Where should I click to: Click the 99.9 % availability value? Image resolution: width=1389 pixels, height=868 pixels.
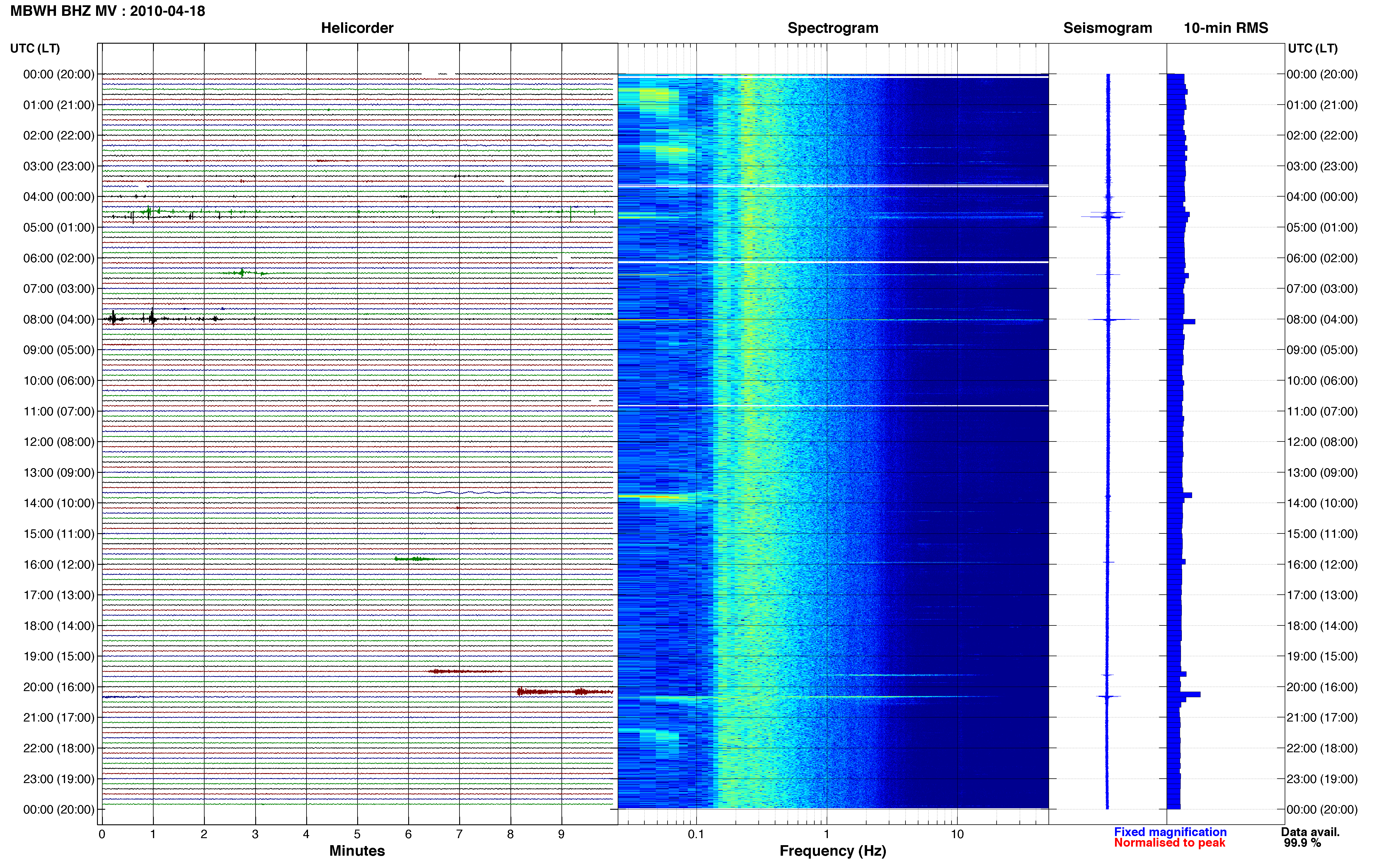1302,843
